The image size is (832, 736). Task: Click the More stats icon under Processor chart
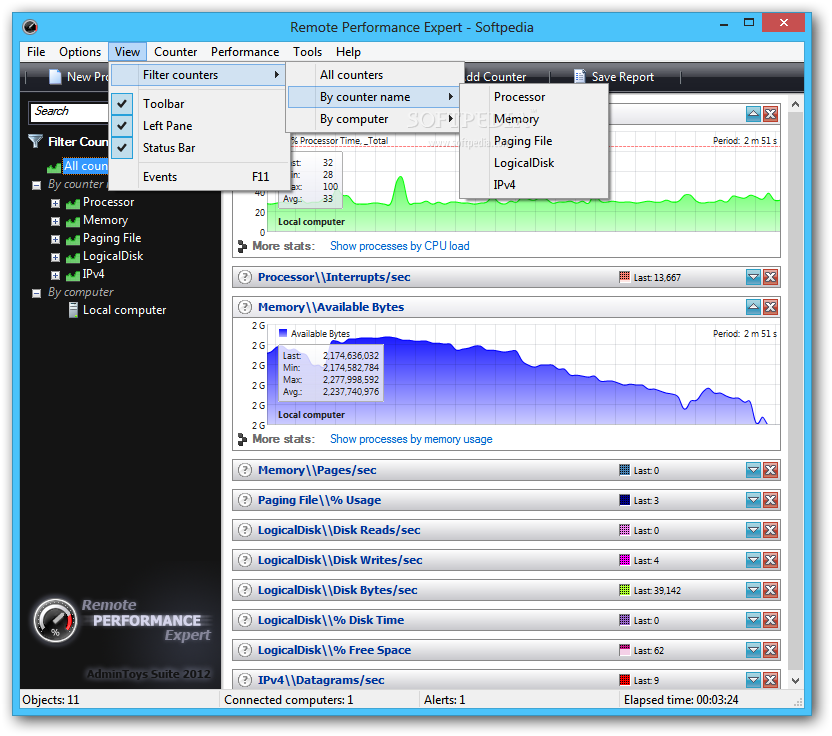click(242, 246)
